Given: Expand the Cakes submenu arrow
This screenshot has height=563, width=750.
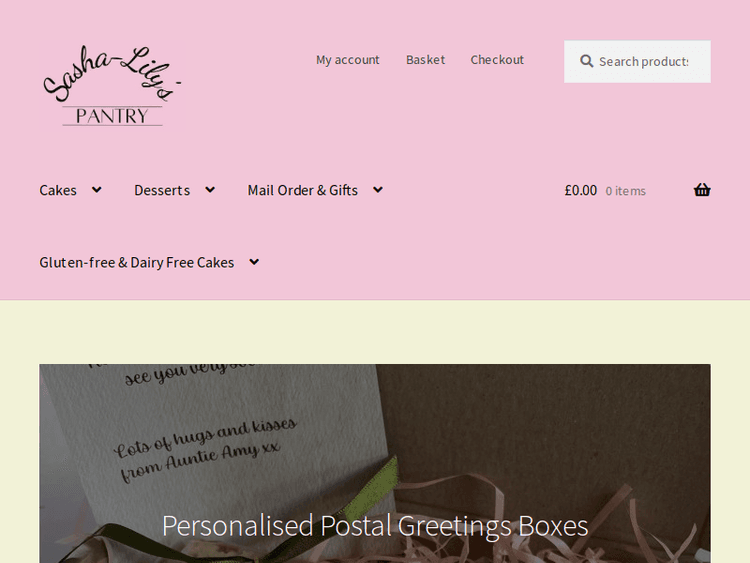Looking at the screenshot, I should pos(97,190).
